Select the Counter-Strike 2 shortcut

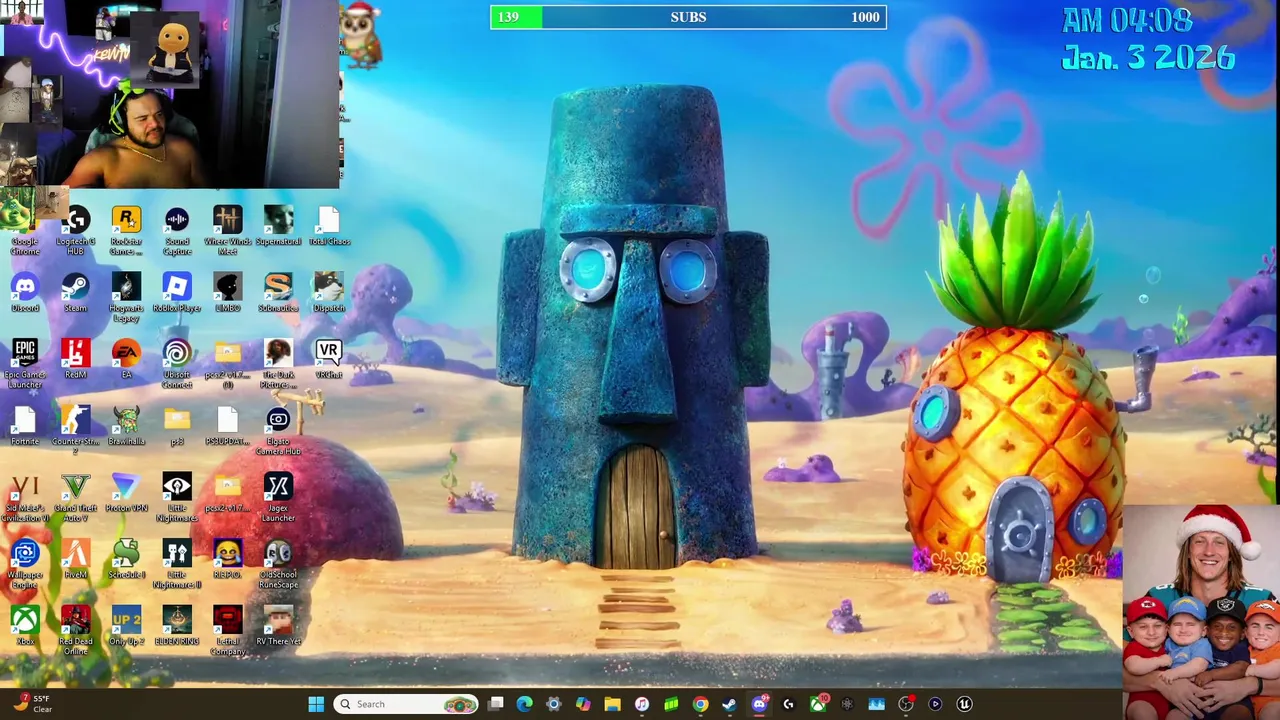pyautogui.click(x=76, y=431)
